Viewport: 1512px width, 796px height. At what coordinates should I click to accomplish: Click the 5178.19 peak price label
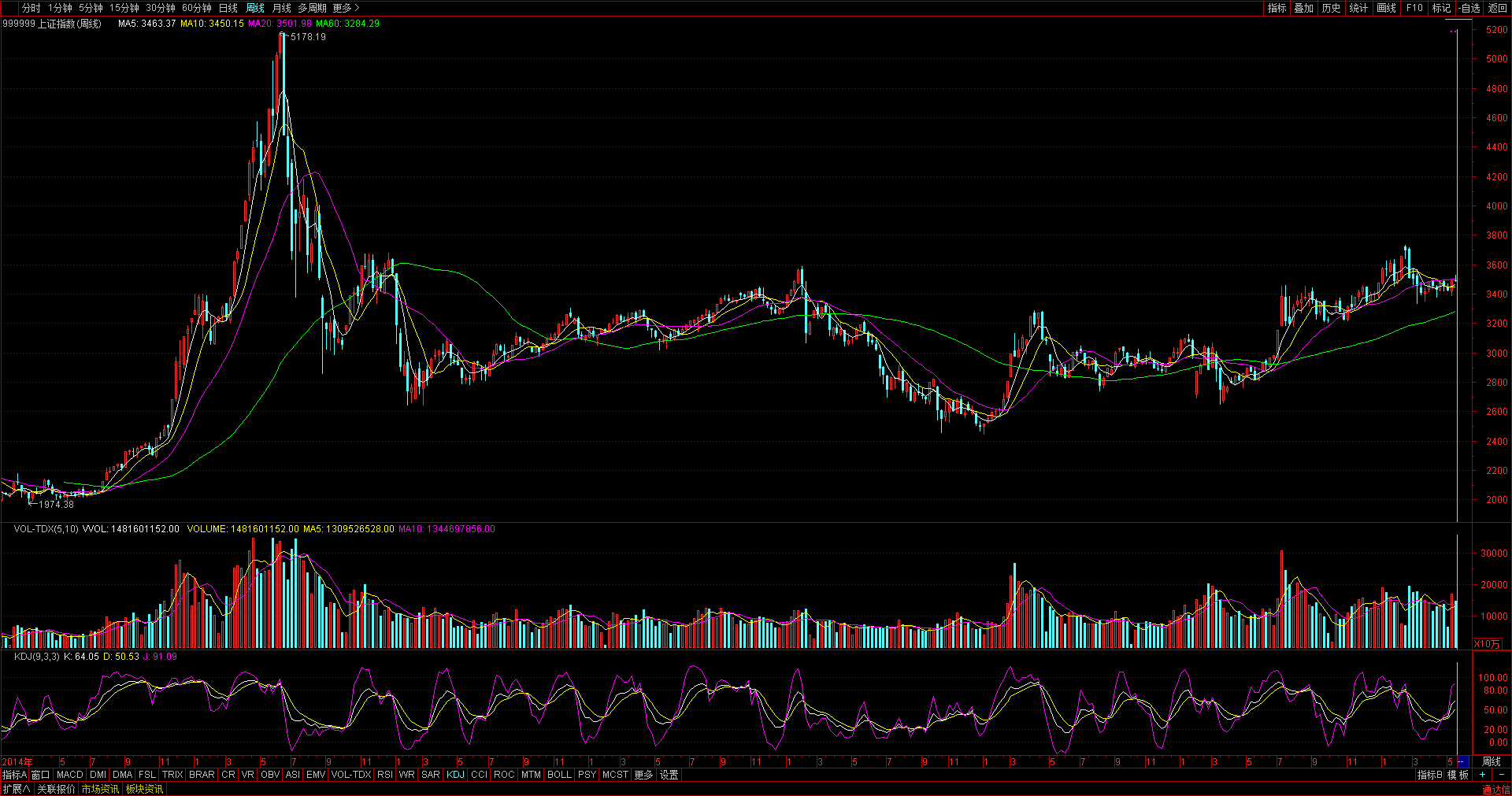(308, 37)
